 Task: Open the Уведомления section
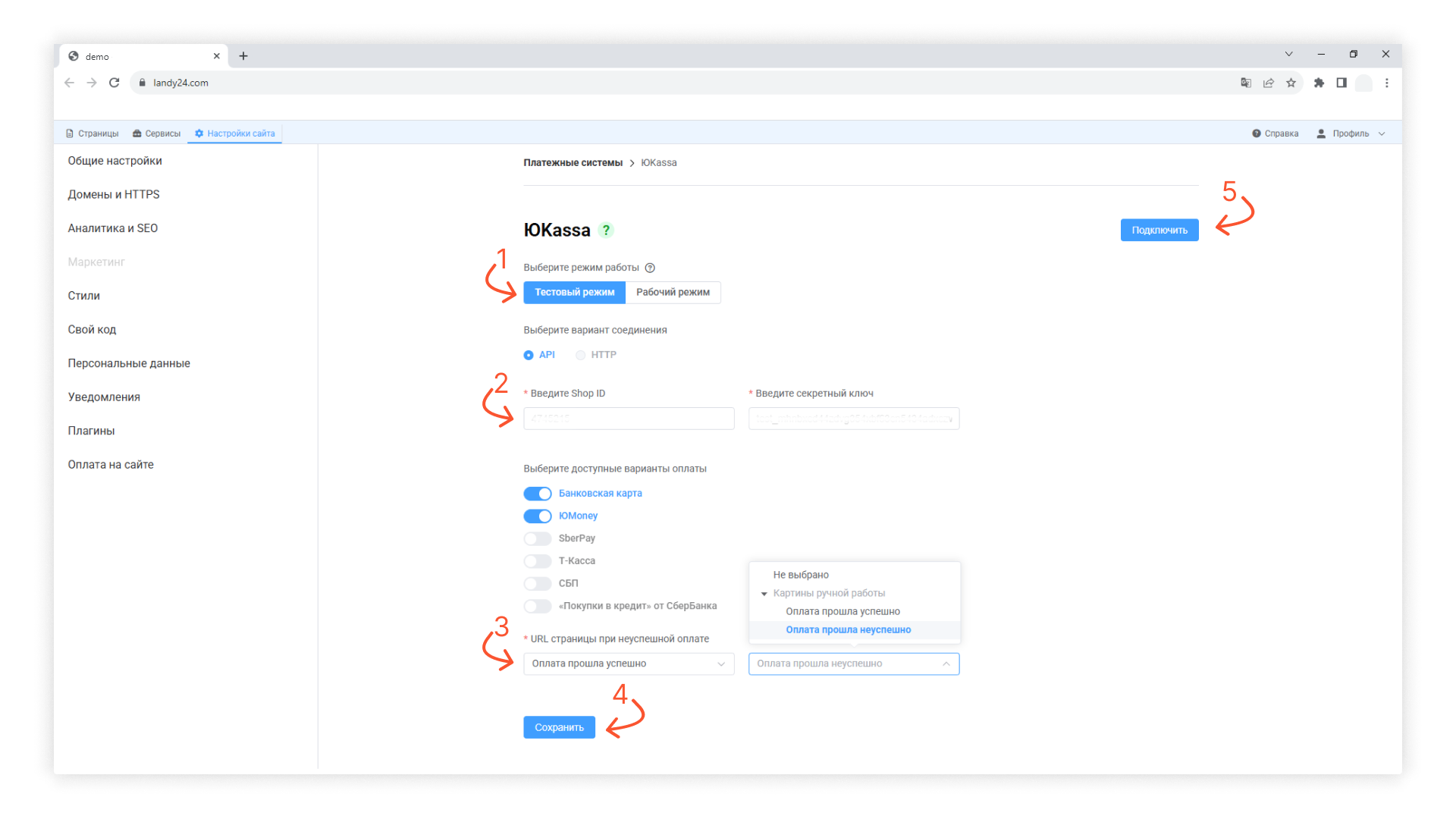point(104,397)
